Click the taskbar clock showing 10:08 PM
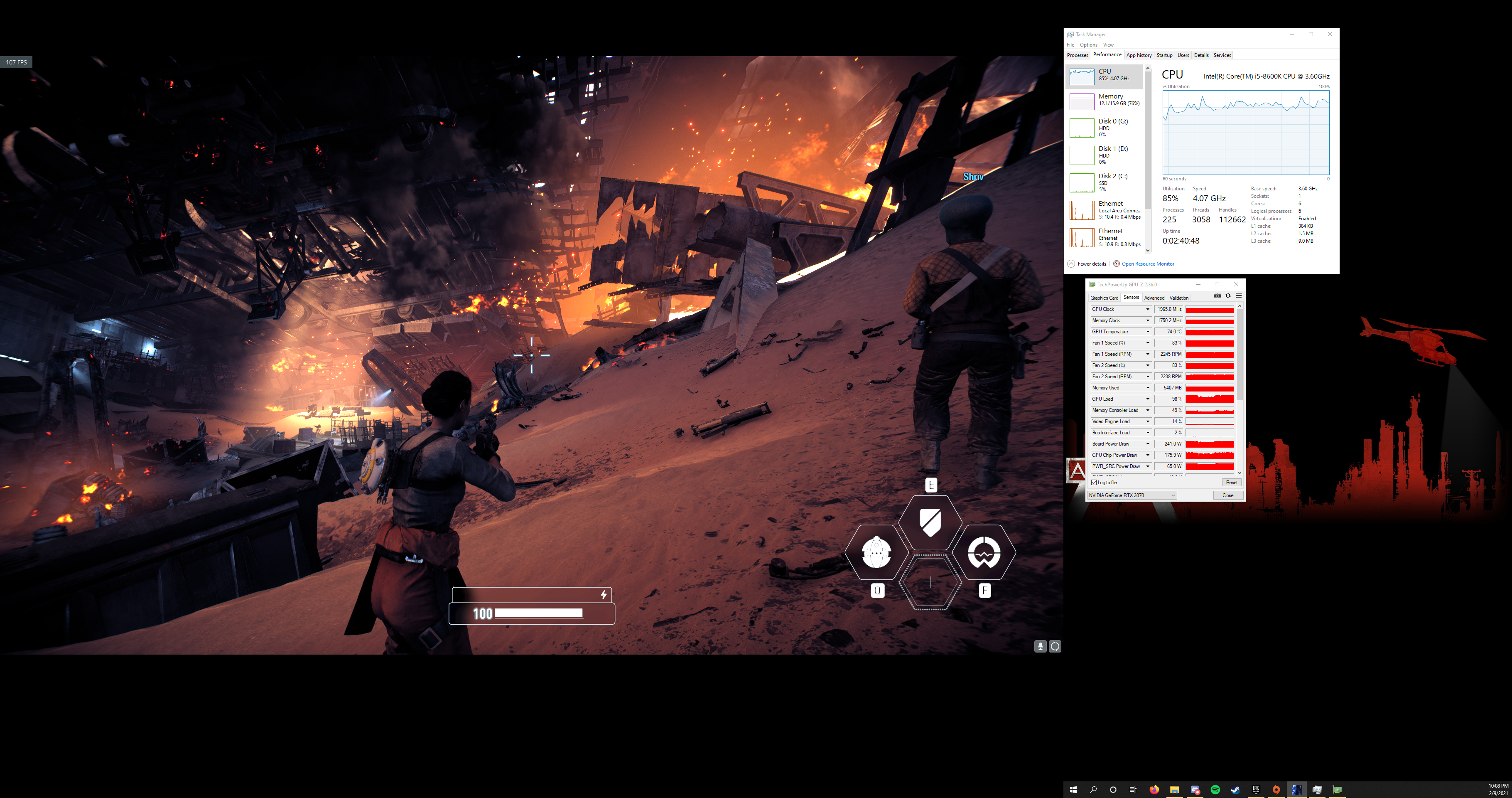 [1498, 790]
